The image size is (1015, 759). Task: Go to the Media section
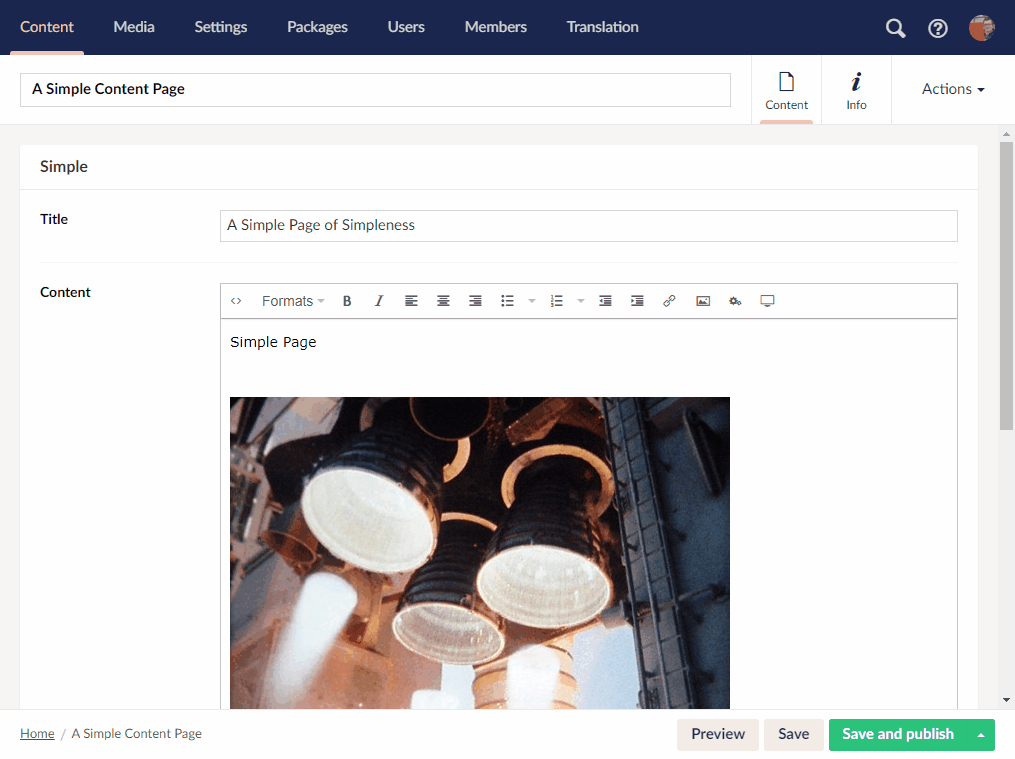[134, 27]
